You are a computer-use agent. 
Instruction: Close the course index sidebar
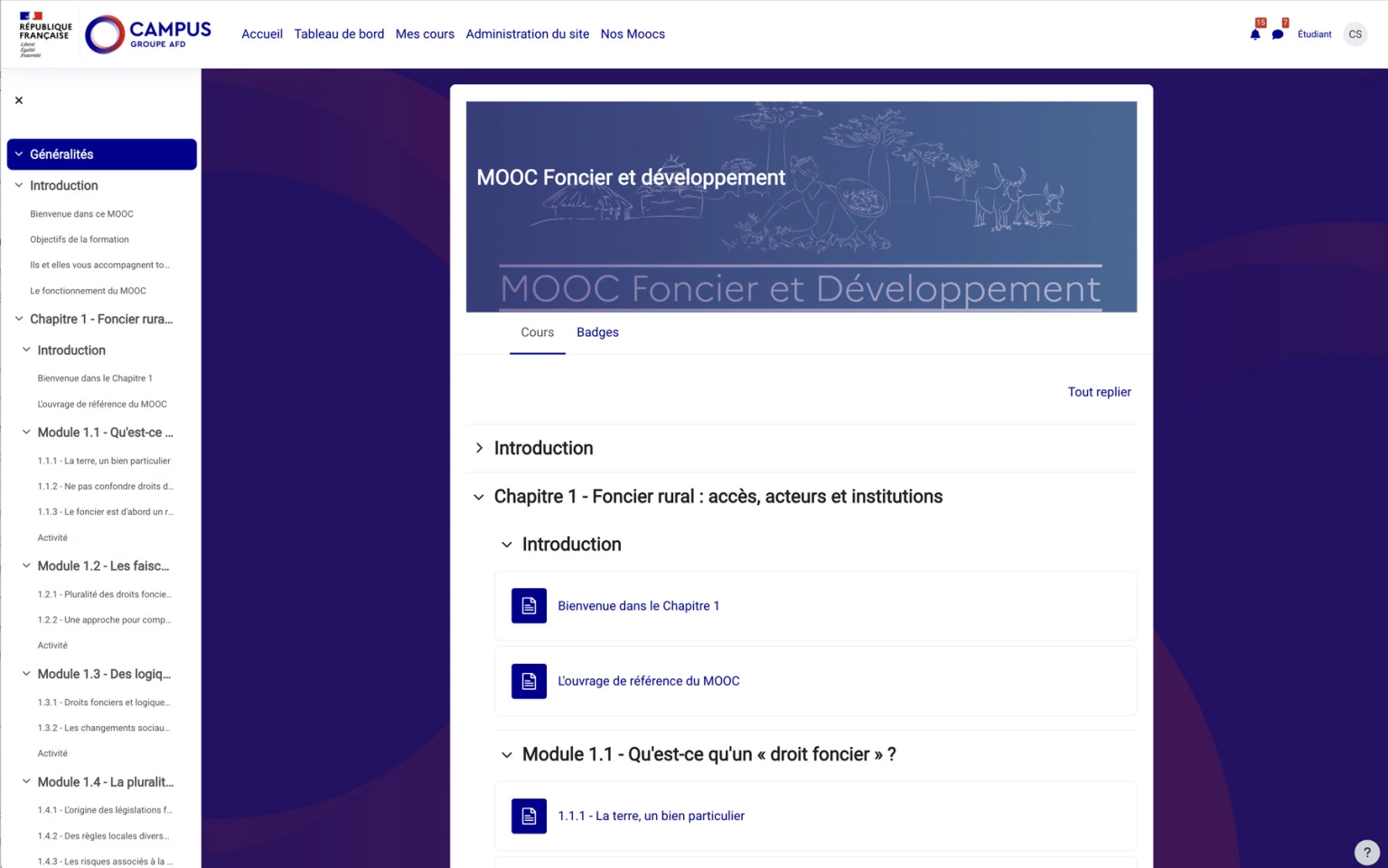pos(18,99)
